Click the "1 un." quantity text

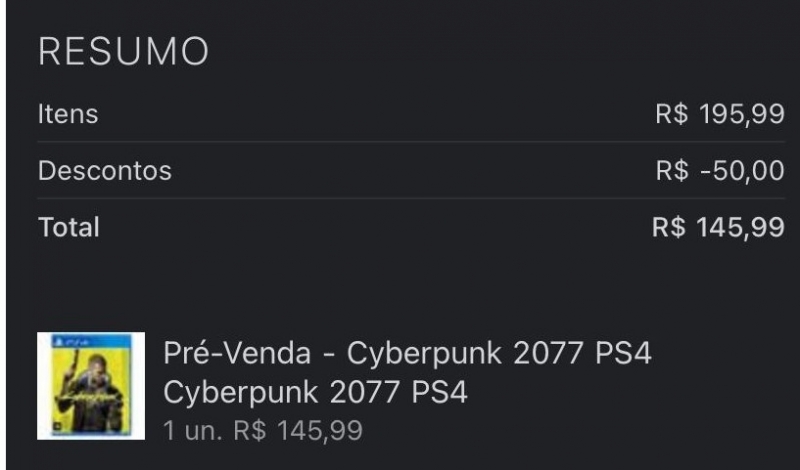point(191,431)
